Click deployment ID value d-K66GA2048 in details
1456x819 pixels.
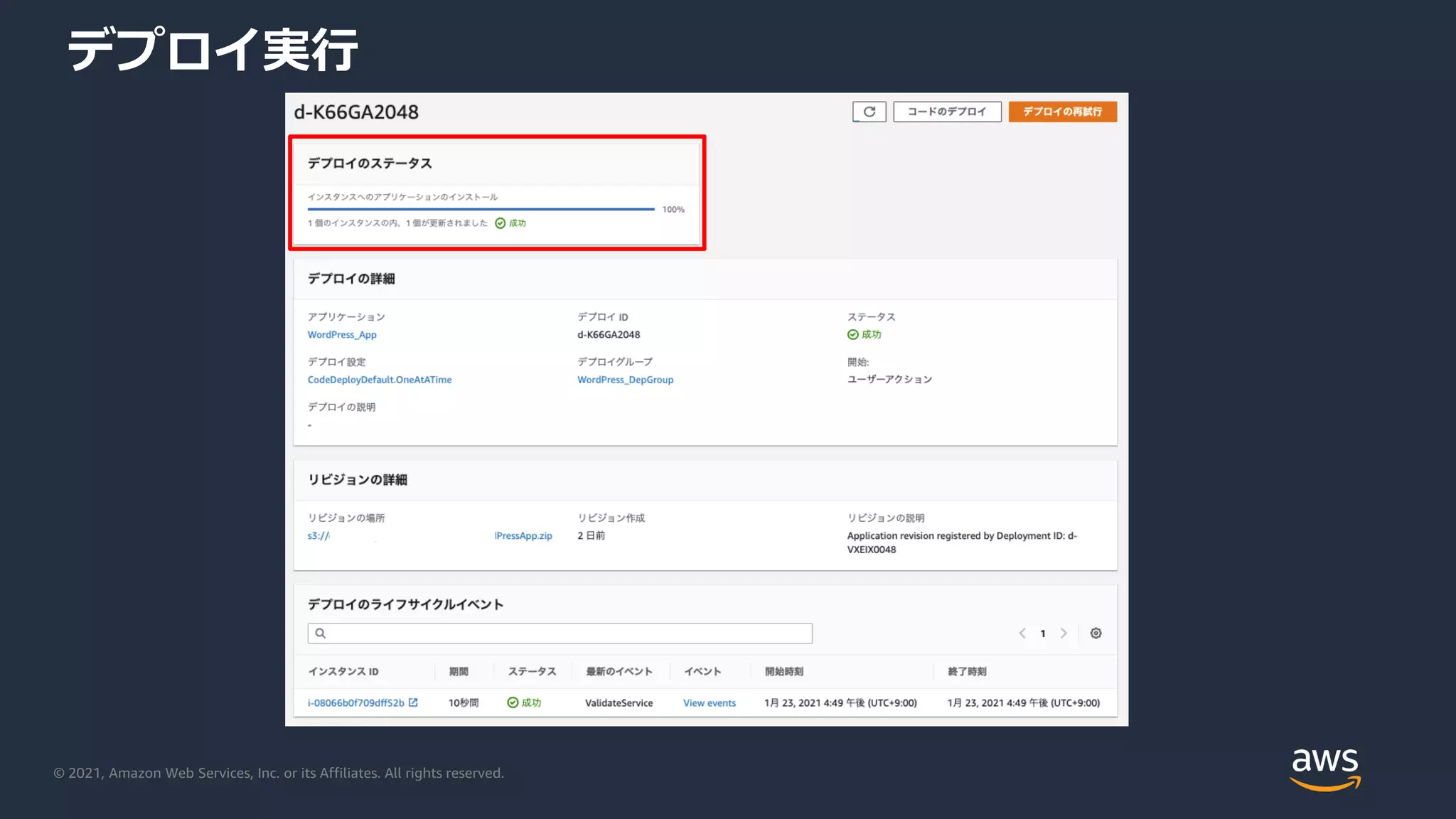(609, 335)
